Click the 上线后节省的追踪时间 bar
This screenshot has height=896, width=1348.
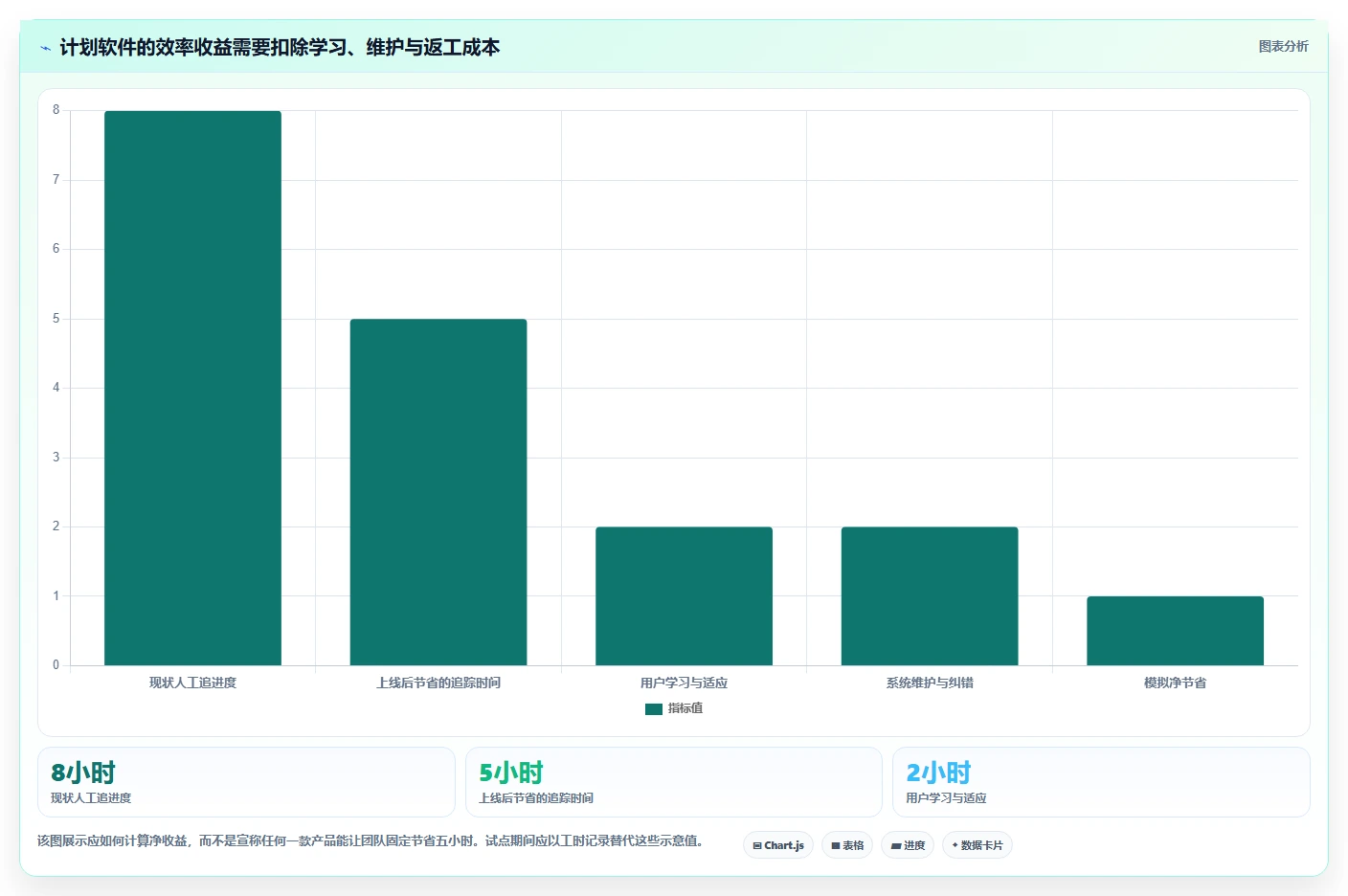[x=438, y=492]
